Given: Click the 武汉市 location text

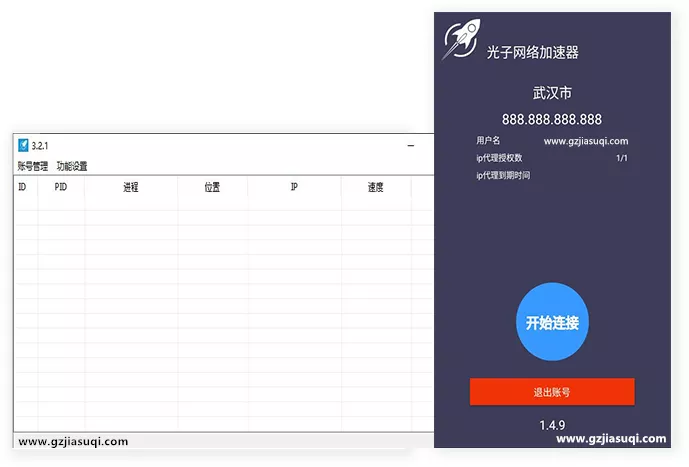Looking at the screenshot, I should 552,93.
